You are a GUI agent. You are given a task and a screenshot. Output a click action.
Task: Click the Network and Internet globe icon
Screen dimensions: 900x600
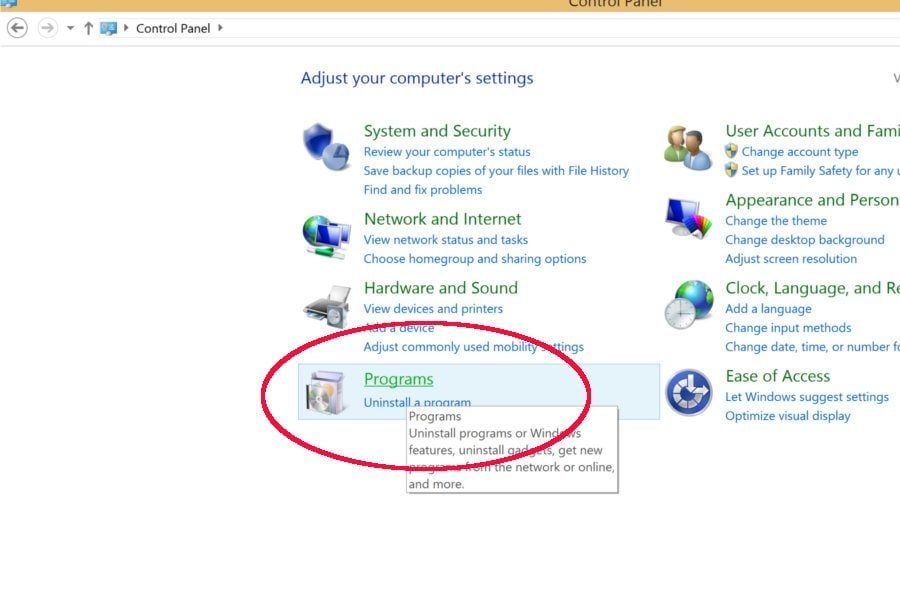(x=326, y=237)
